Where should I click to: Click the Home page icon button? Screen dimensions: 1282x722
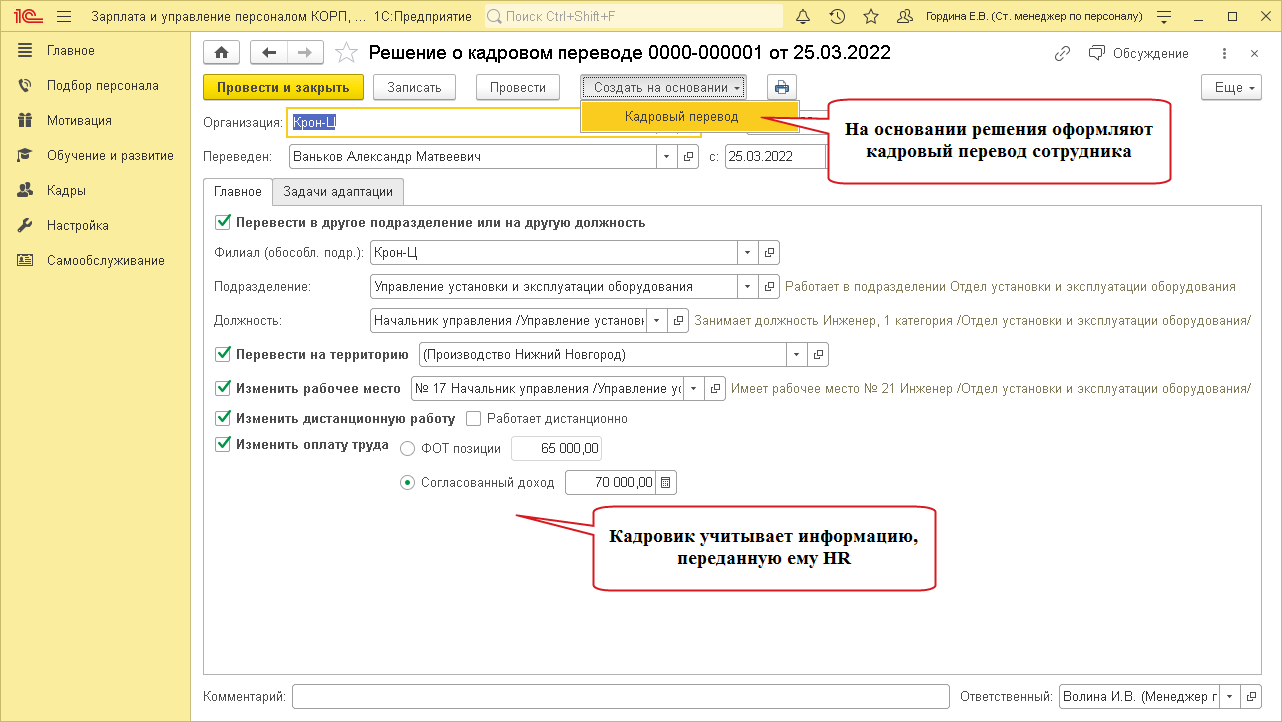221,53
